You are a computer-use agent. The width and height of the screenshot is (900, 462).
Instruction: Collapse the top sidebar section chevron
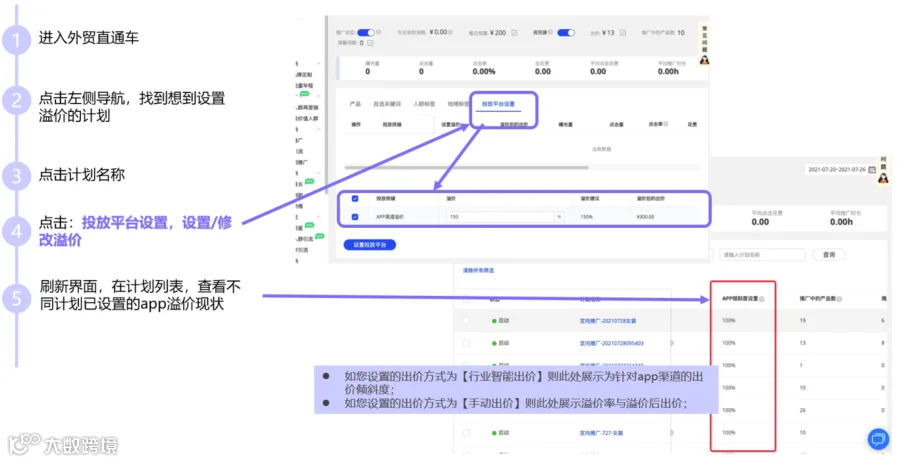click(x=319, y=64)
